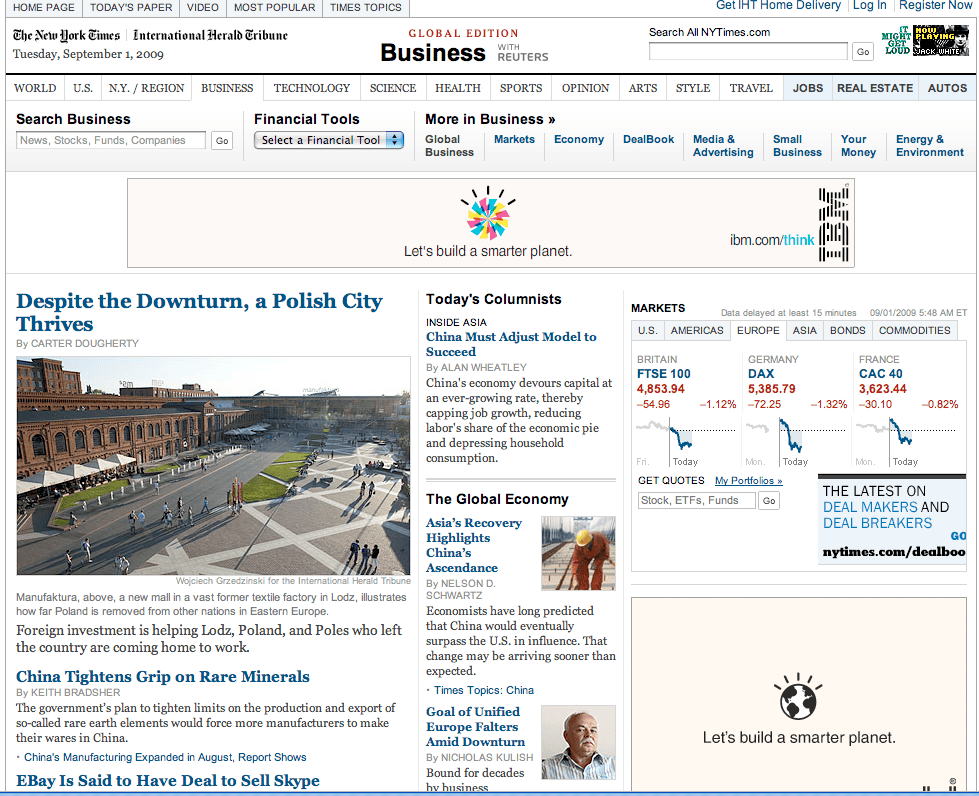Focus the Stock, ETFs, Funds quote field
The image size is (979, 796).
click(x=697, y=501)
